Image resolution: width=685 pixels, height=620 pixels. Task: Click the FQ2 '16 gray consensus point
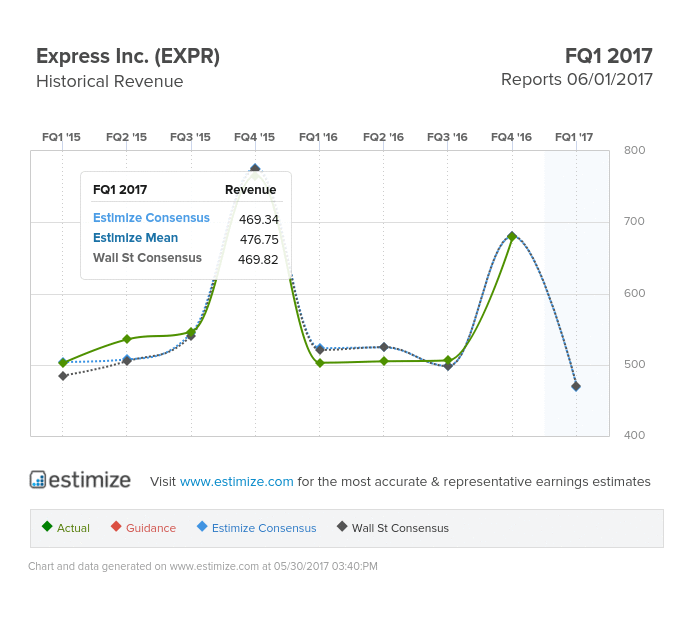point(384,347)
